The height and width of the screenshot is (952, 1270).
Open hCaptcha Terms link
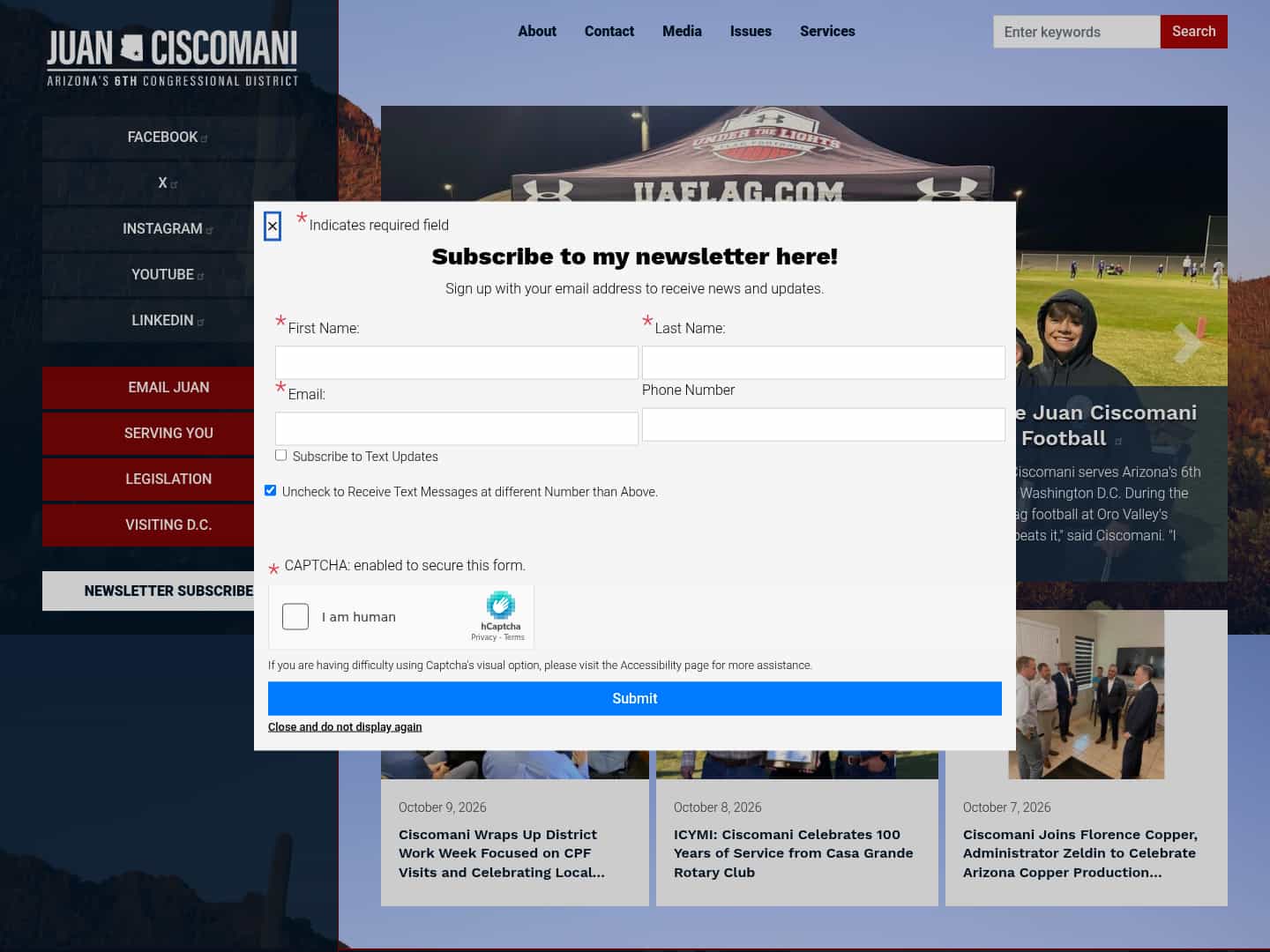tap(514, 637)
